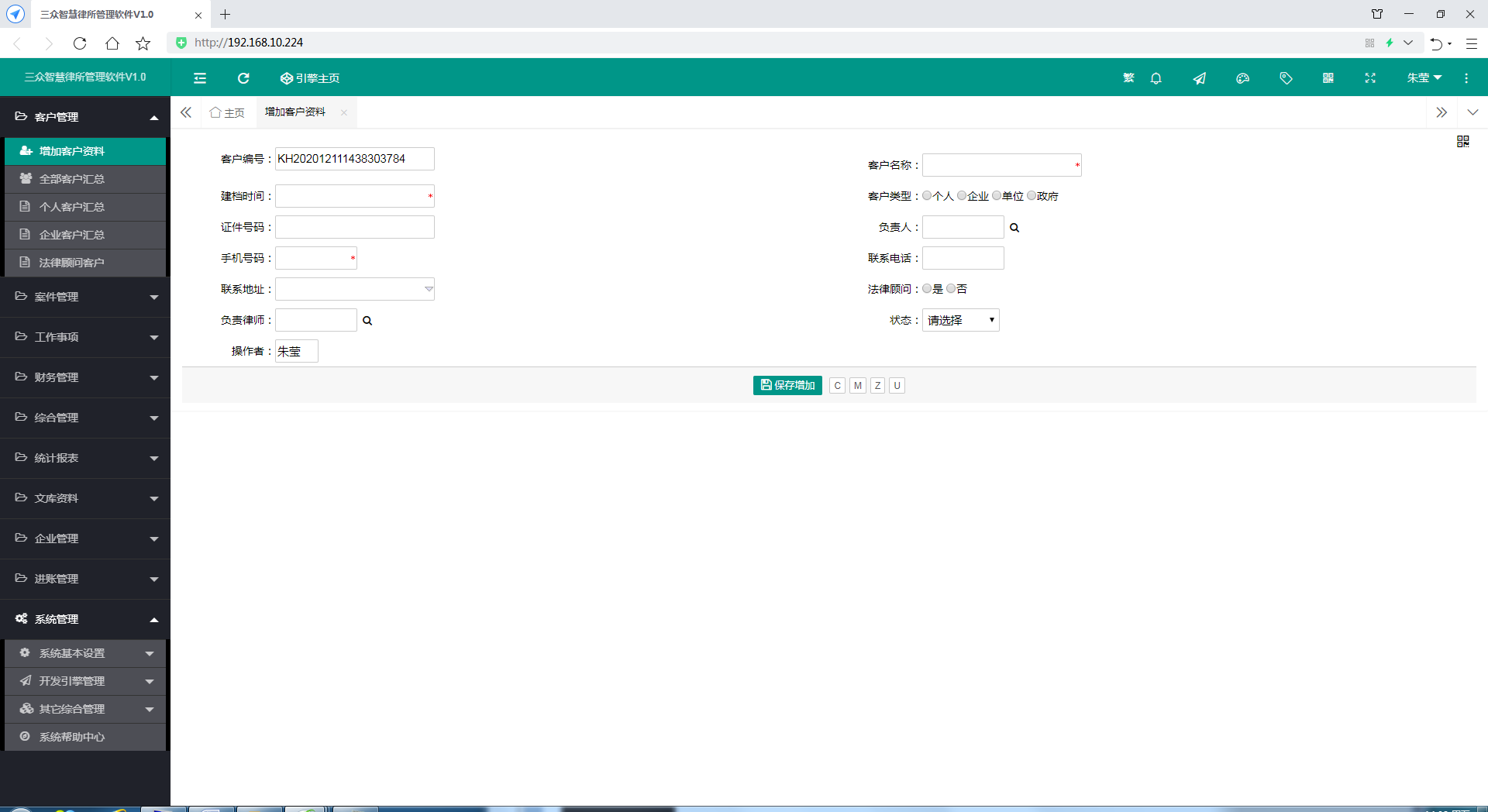Click the paper plane icon in header
The width and height of the screenshot is (1488, 812).
pyautogui.click(x=1199, y=78)
